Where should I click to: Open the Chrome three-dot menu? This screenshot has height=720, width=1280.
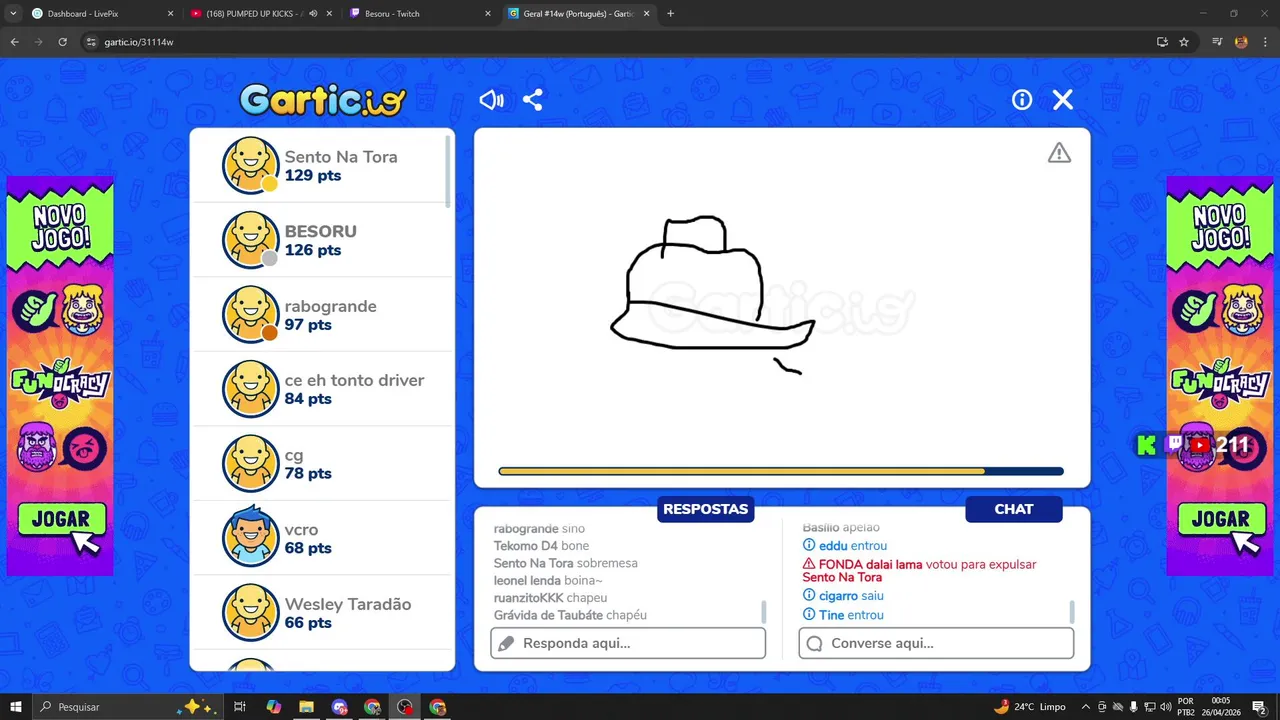click(x=1264, y=42)
